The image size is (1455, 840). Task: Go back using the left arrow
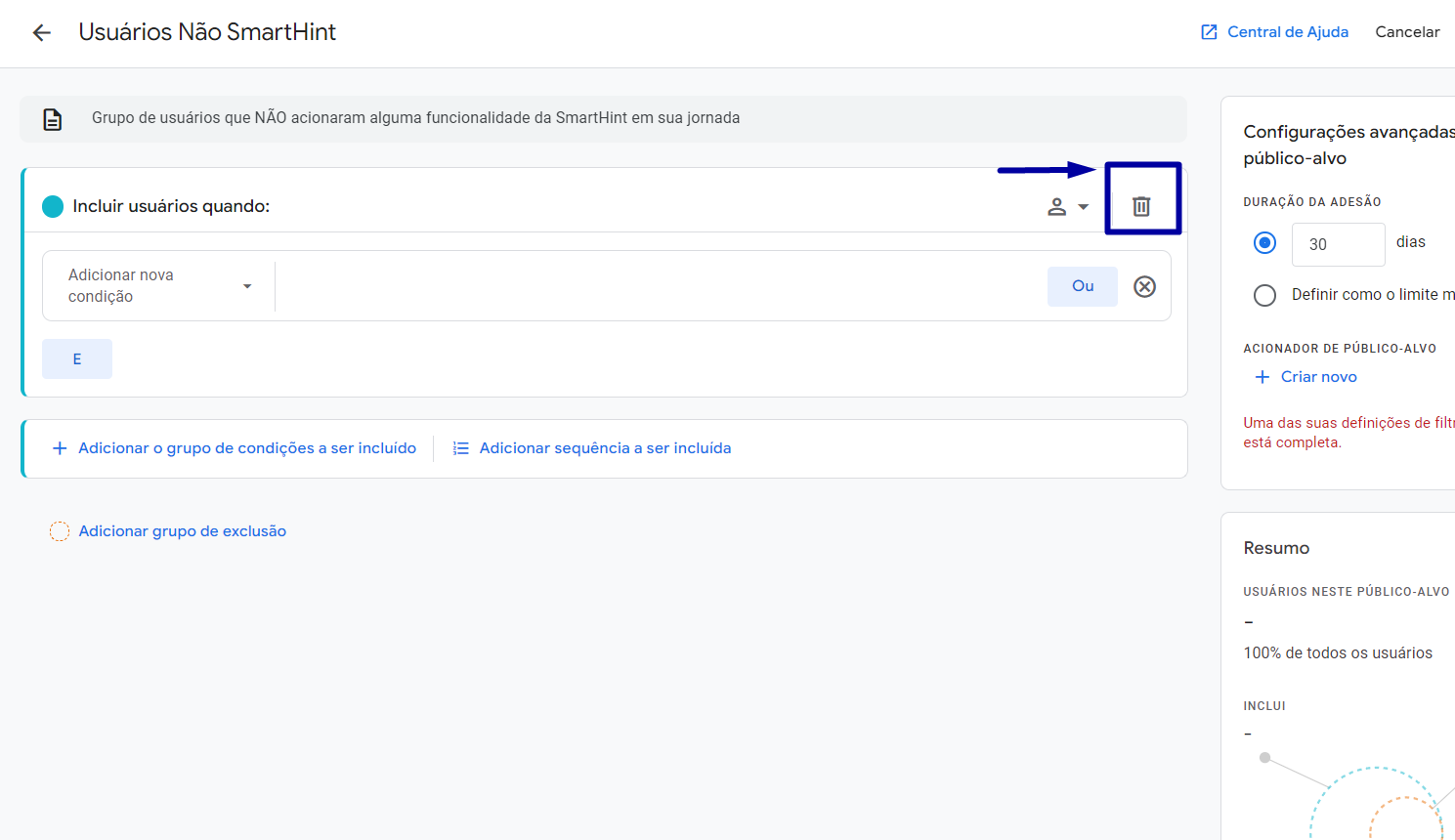[41, 32]
